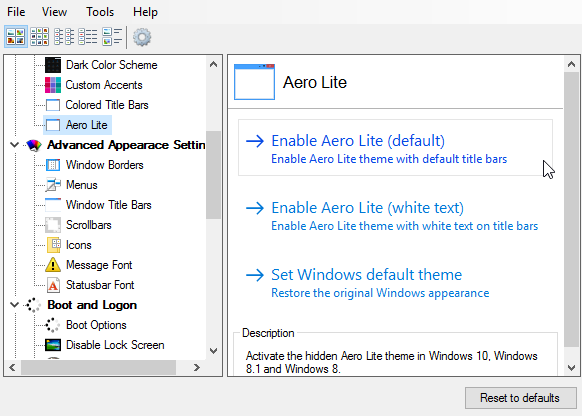Open the Tools menu

pyautogui.click(x=100, y=12)
